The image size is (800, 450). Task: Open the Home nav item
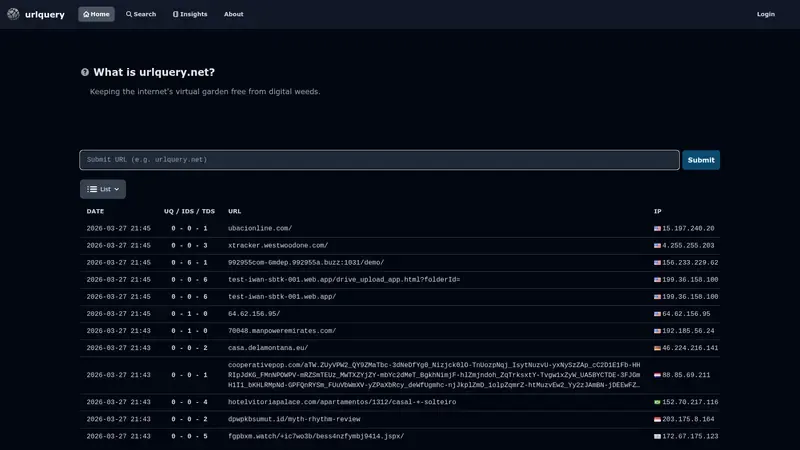pyautogui.click(x=96, y=14)
